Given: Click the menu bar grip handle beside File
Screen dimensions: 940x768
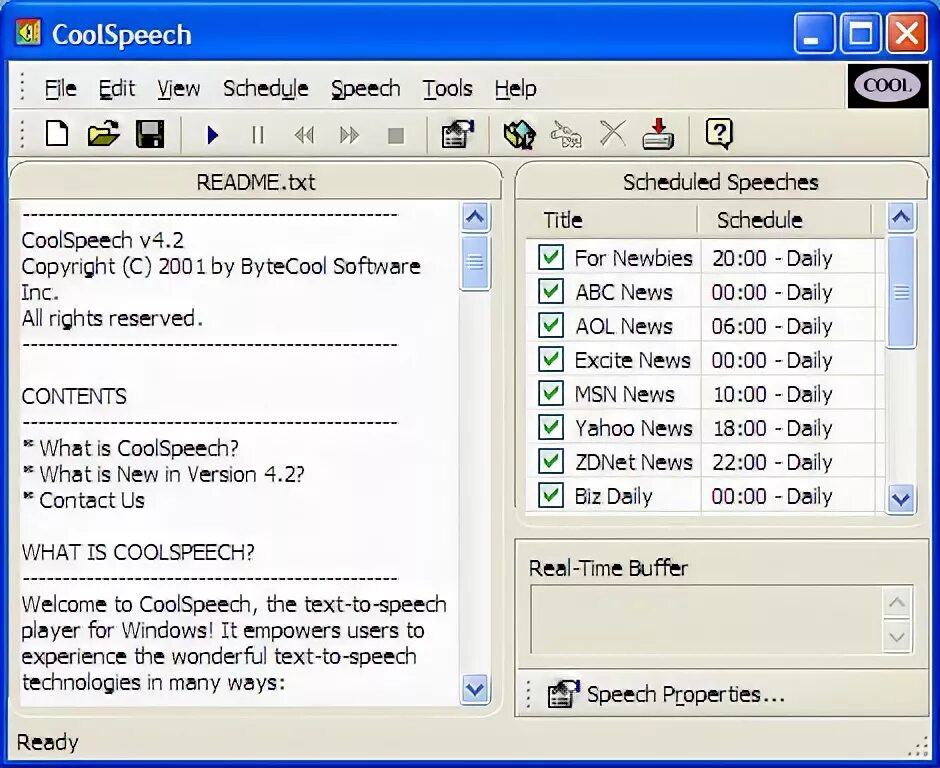Looking at the screenshot, I should 22,87.
